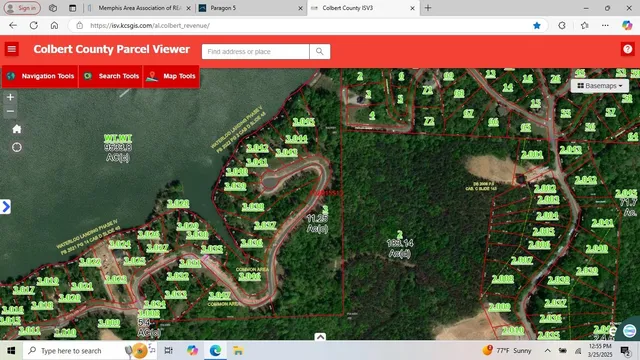Zoom in with the map plus button

[10, 97]
